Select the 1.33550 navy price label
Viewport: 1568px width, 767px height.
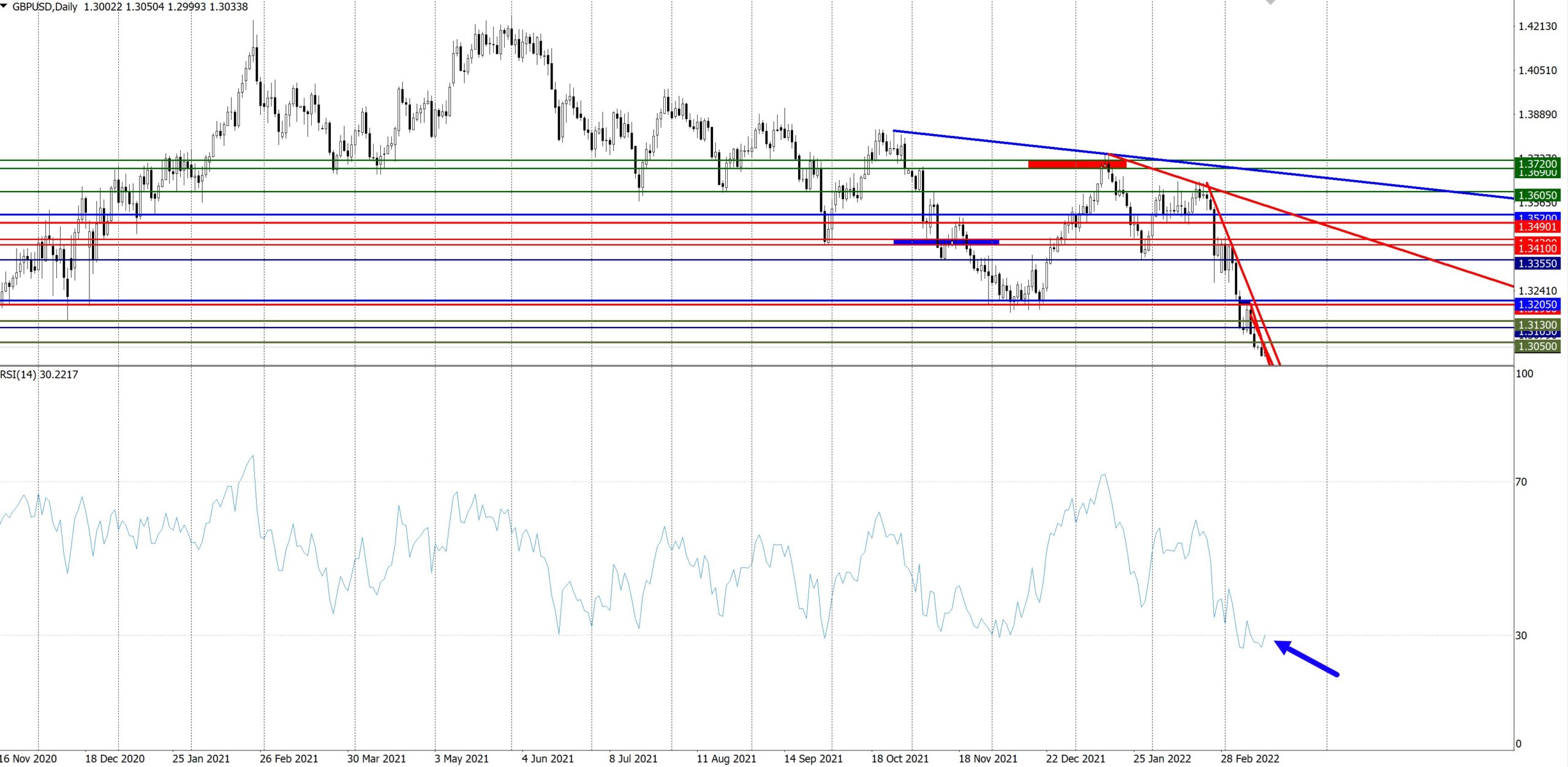click(1537, 264)
